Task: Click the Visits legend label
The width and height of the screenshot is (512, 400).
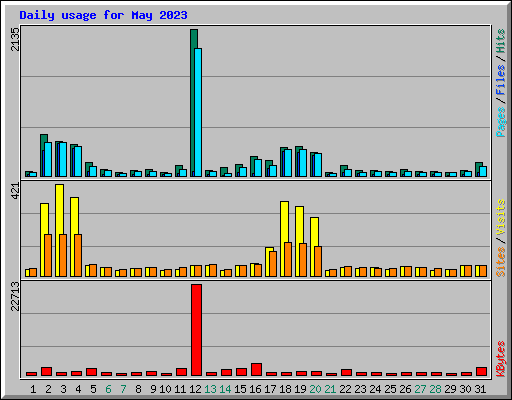Action: click(x=500, y=218)
